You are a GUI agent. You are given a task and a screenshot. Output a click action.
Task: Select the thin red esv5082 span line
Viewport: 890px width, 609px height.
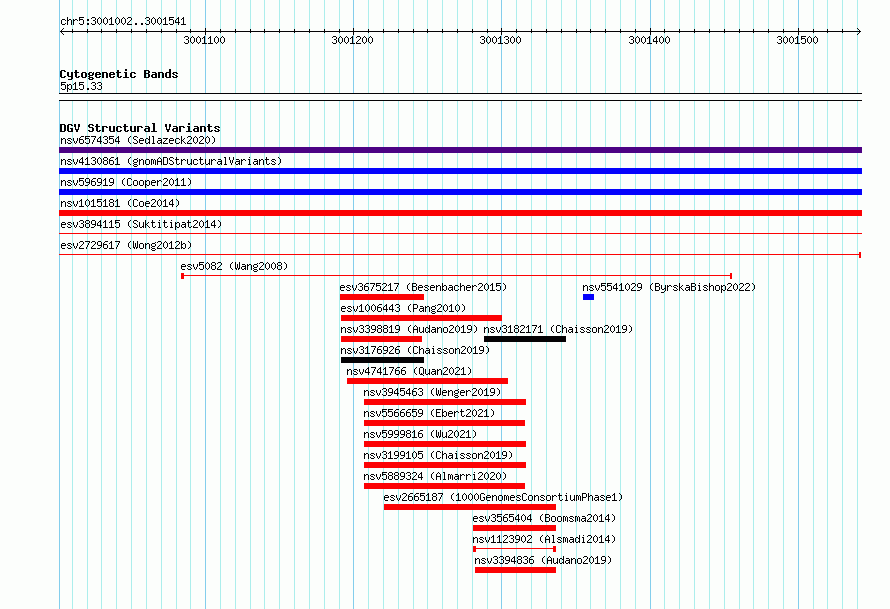[456, 276]
